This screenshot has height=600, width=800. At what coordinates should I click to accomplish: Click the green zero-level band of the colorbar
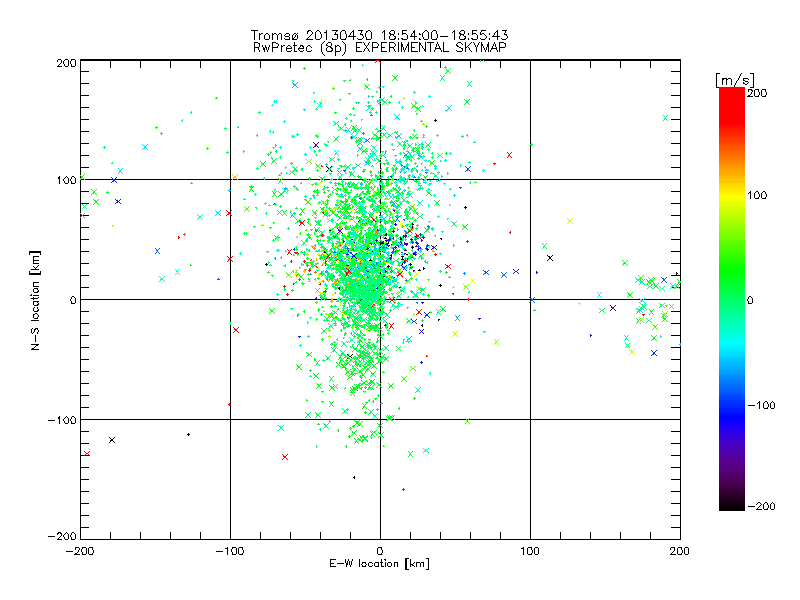point(732,299)
